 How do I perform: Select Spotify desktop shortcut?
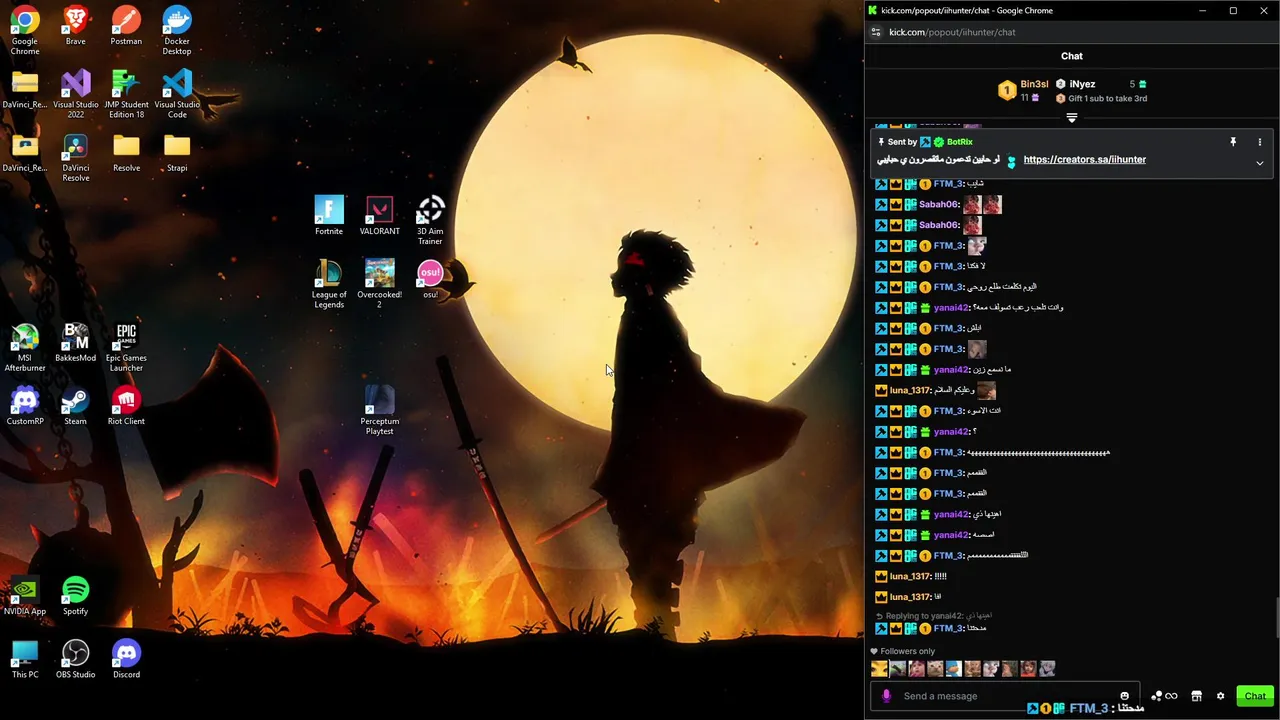75,596
